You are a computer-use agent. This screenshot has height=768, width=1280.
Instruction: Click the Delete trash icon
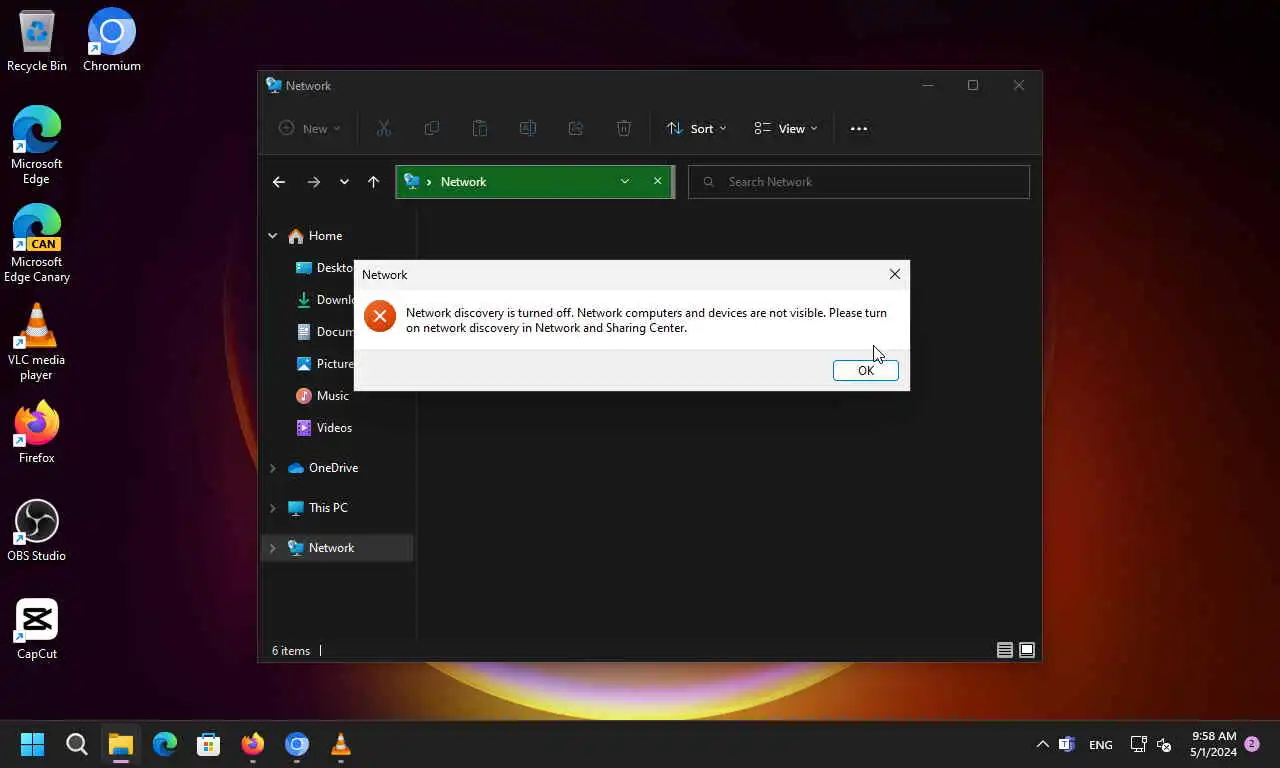[623, 128]
